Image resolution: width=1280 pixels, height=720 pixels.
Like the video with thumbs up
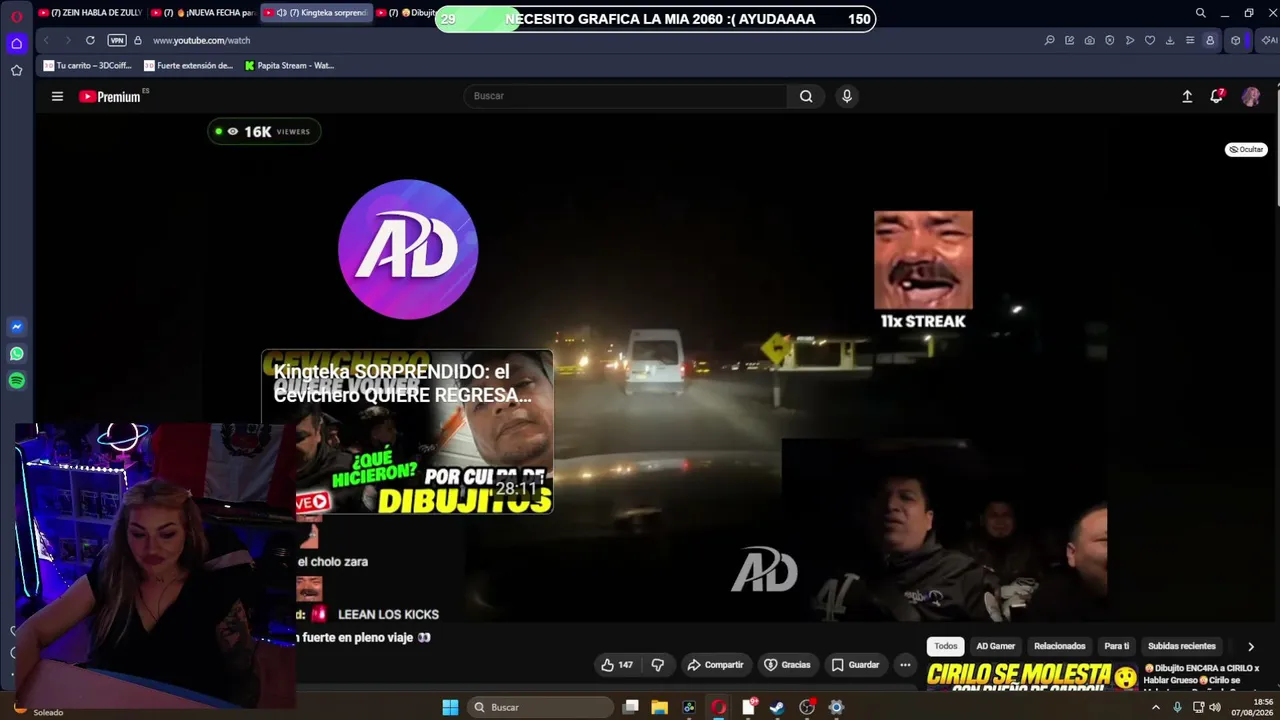tap(616, 665)
